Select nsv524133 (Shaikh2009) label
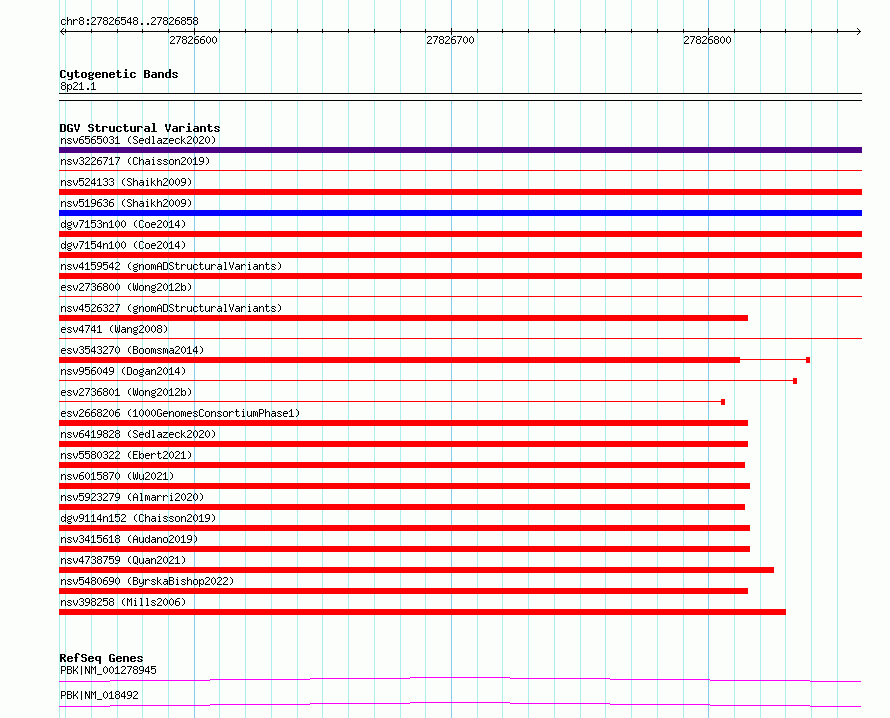This screenshot has width=890, height=718. pos(126,182)
